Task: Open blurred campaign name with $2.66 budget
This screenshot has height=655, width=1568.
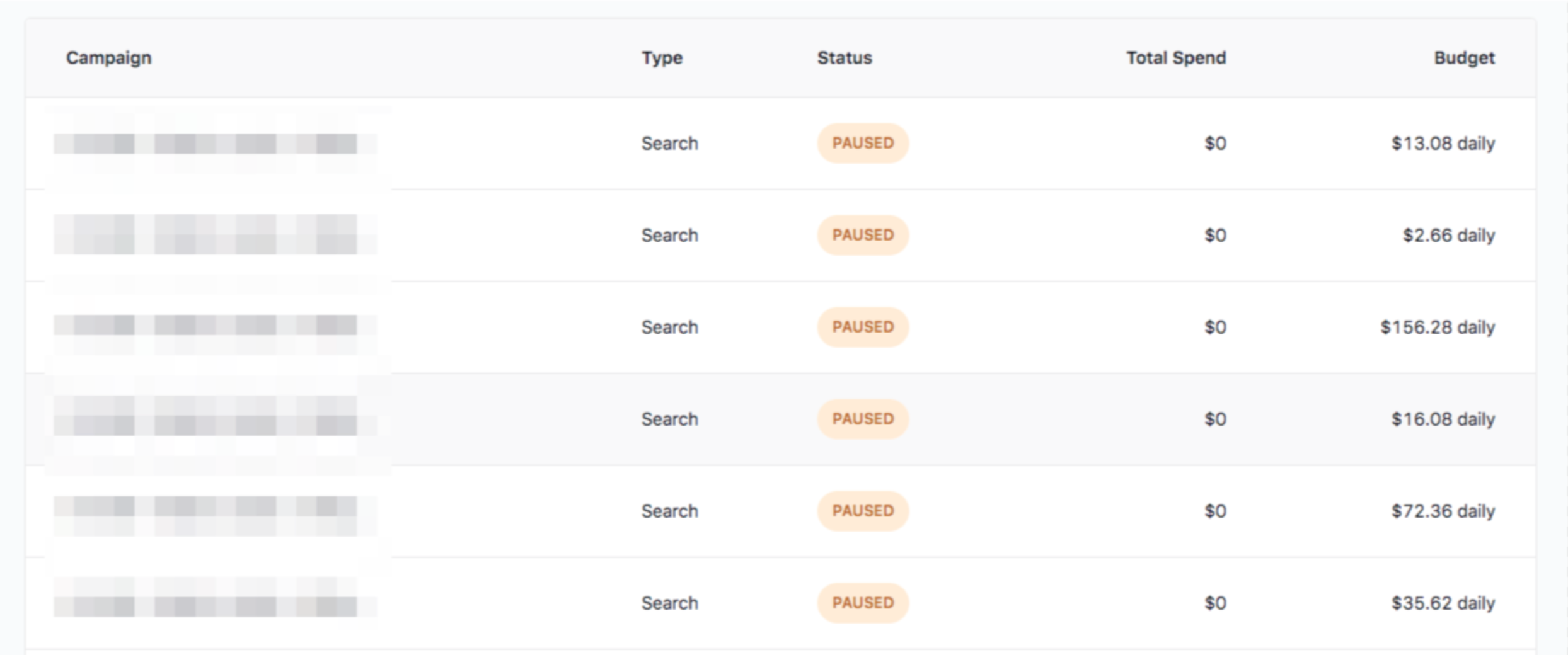Action: pyautogui.click(x=215, y=235)
